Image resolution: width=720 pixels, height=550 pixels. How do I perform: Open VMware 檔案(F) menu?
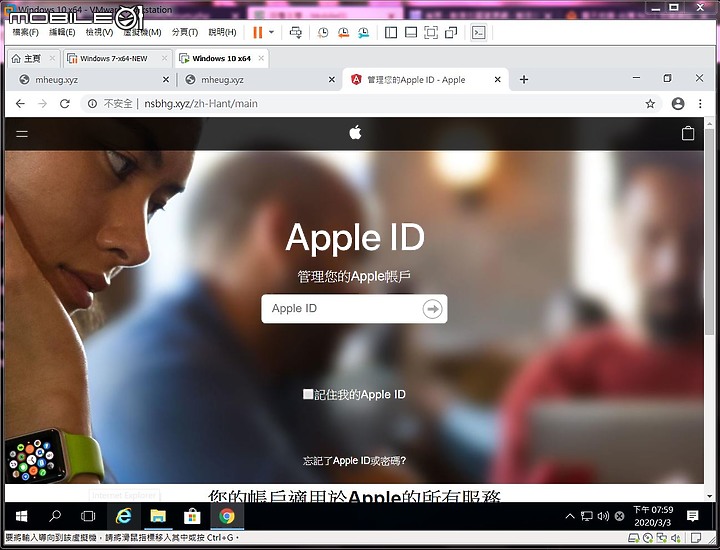25,32
